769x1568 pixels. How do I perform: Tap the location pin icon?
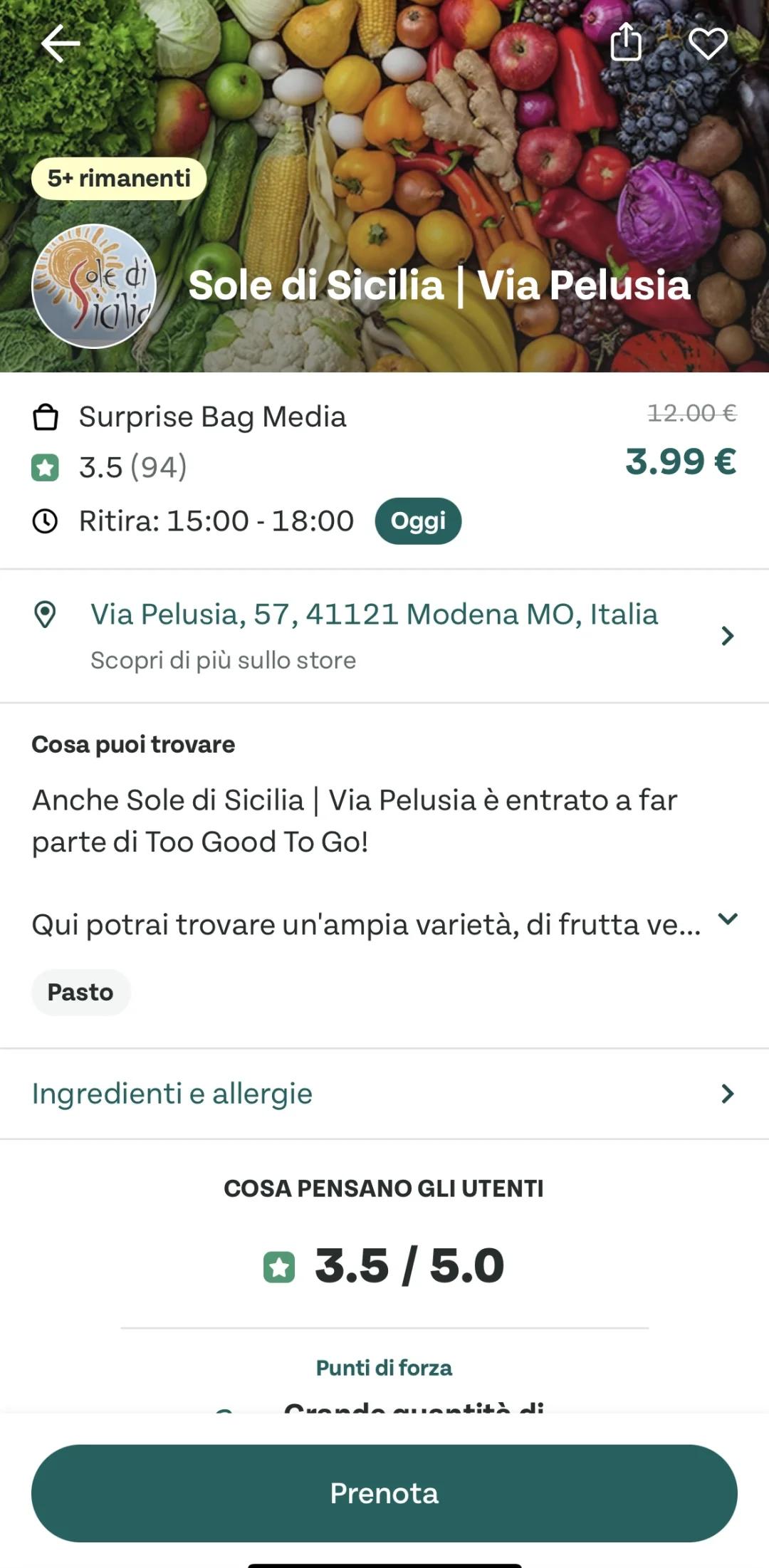(x=45, y=615)
